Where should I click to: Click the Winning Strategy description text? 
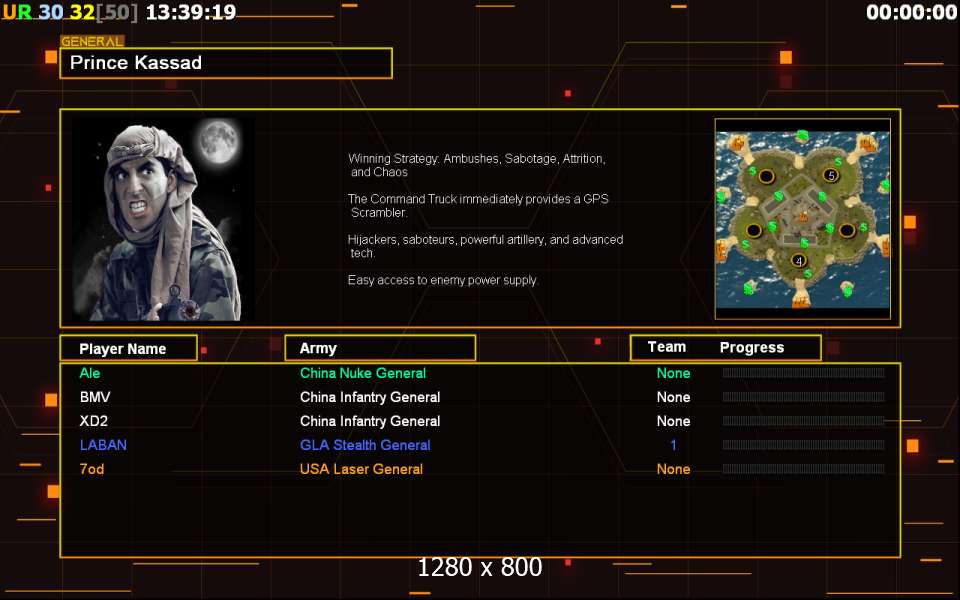[477, 165]
